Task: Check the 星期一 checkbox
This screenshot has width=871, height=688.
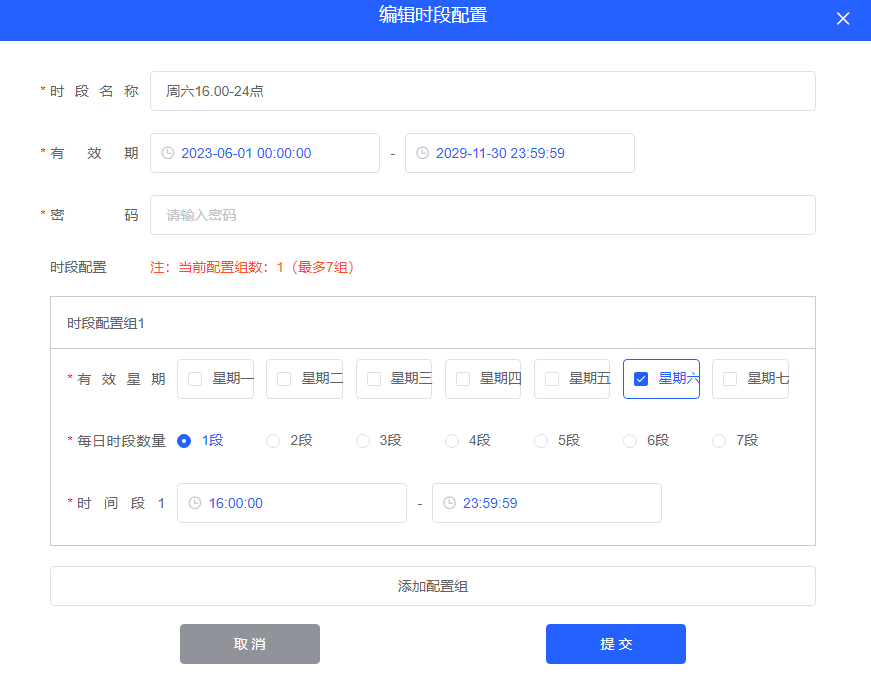Action: point(195,379)
